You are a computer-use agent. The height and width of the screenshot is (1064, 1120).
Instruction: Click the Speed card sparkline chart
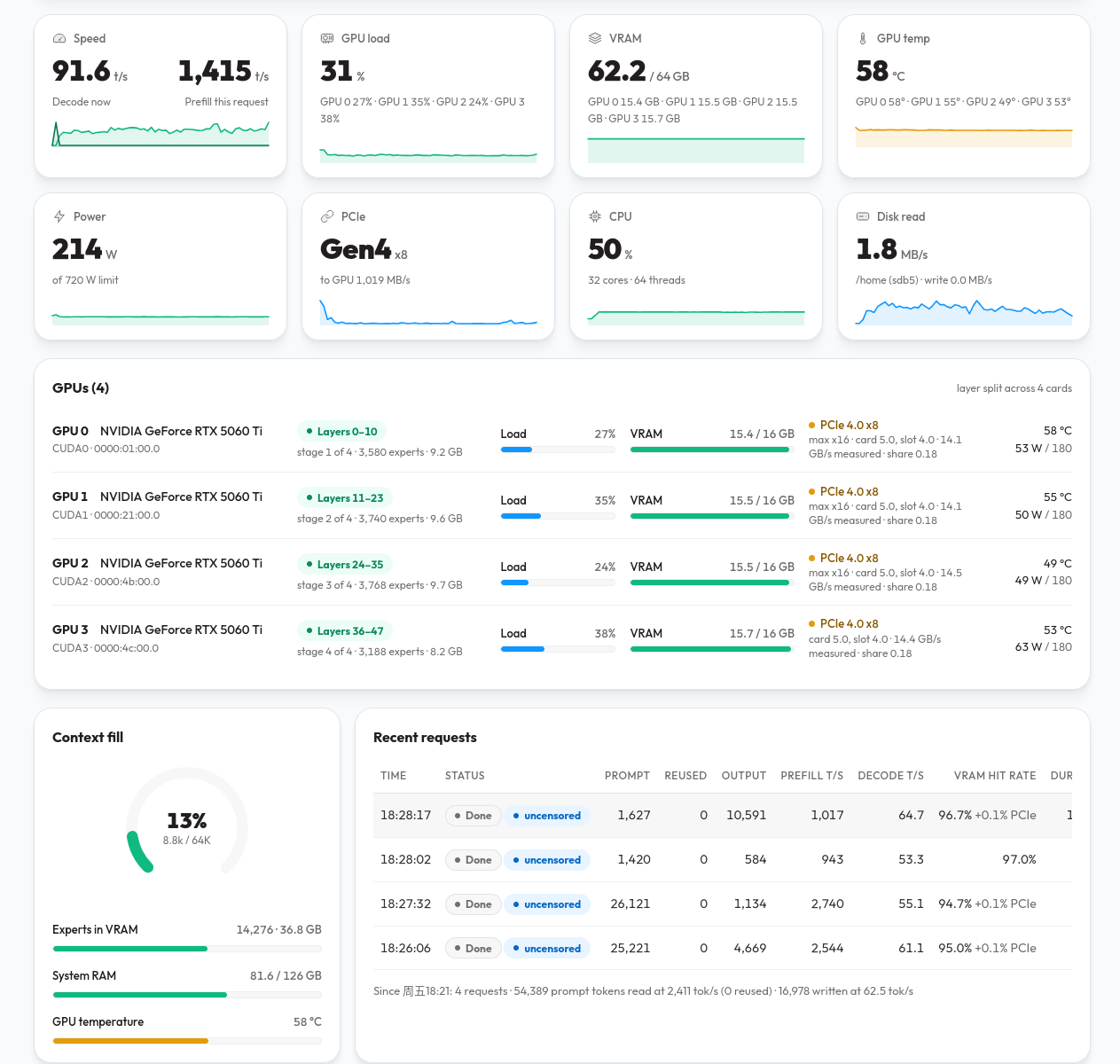pos(161,134)
